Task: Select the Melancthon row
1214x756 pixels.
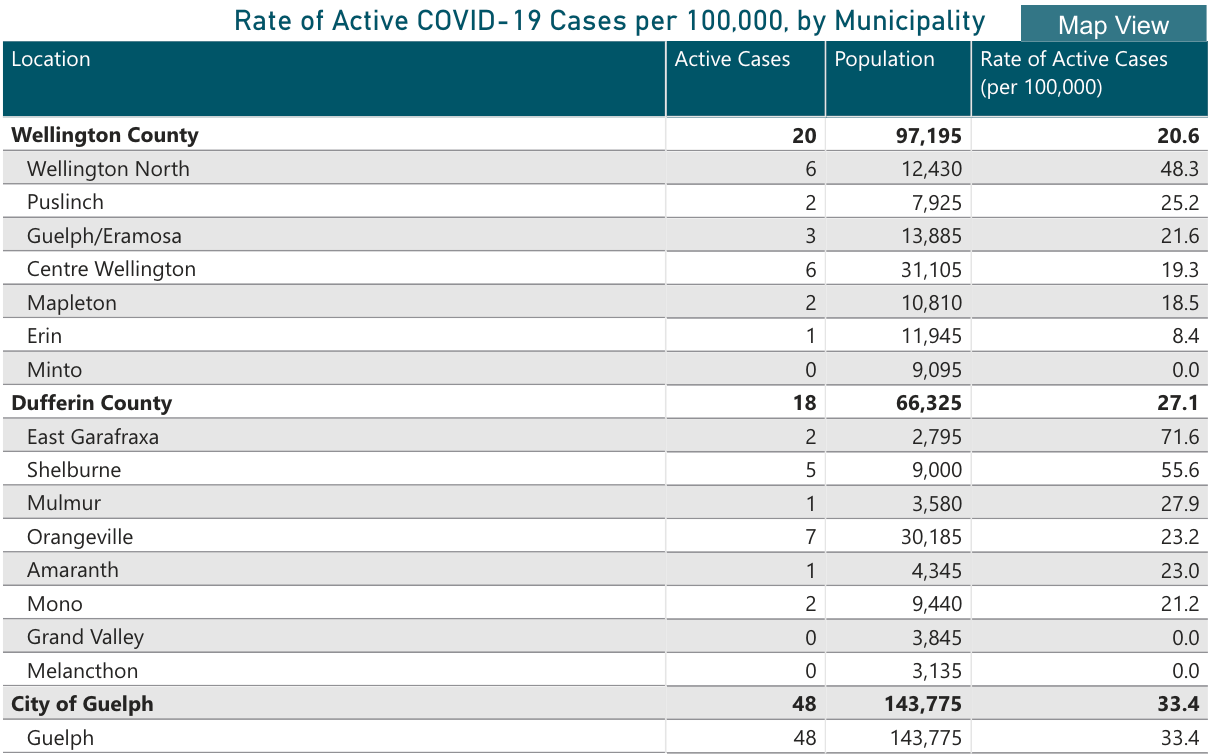Action: point(82,671)
